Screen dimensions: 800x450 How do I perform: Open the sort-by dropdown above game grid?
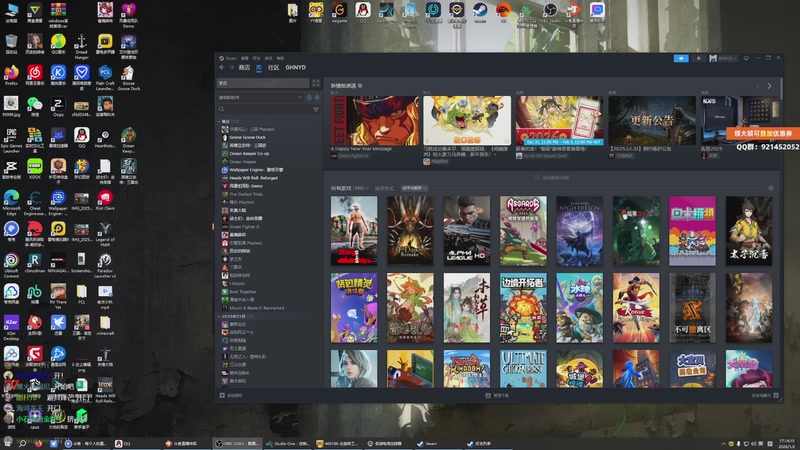coord(414,188)
